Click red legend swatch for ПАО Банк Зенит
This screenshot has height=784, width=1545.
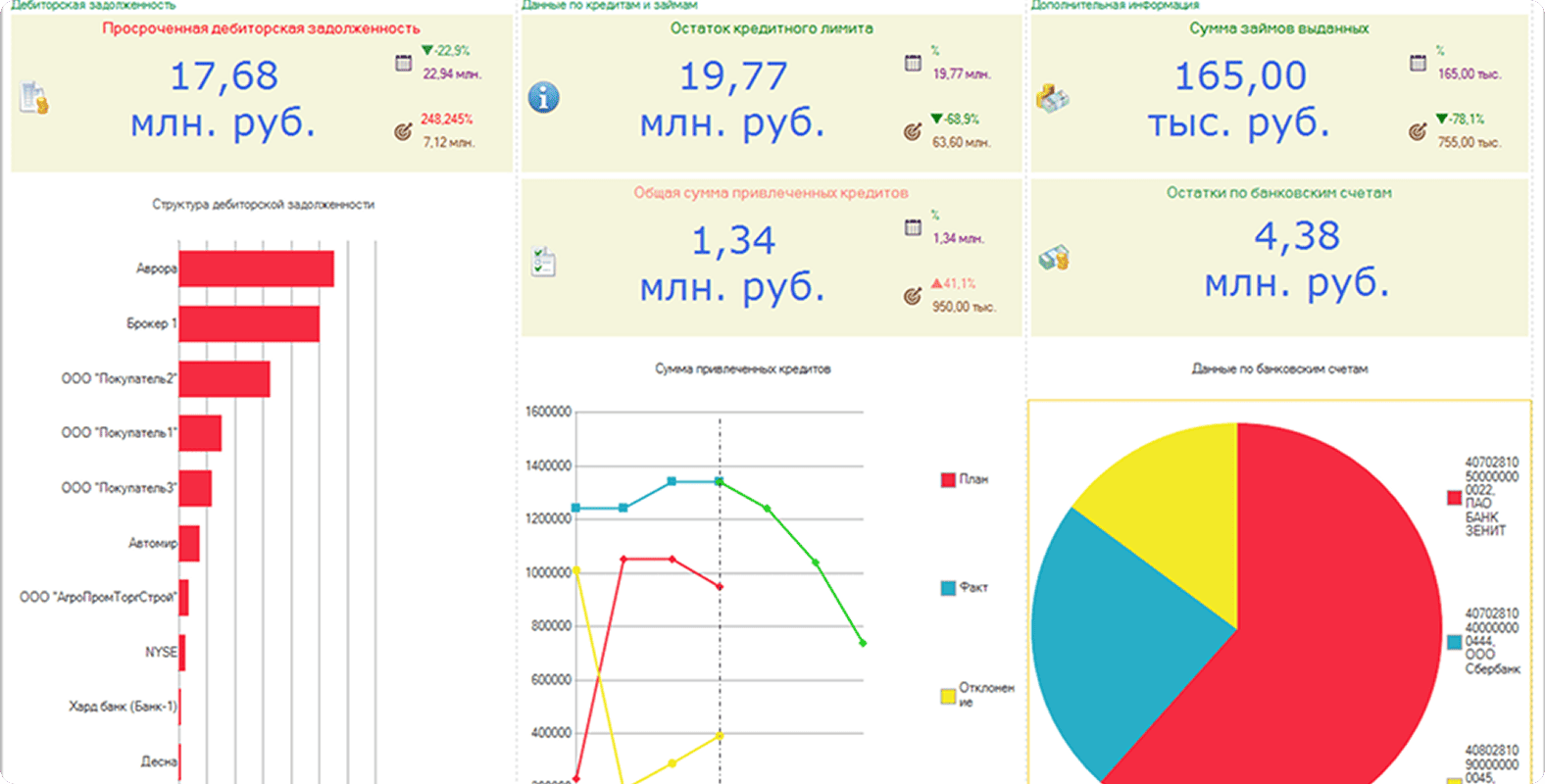1455,498
